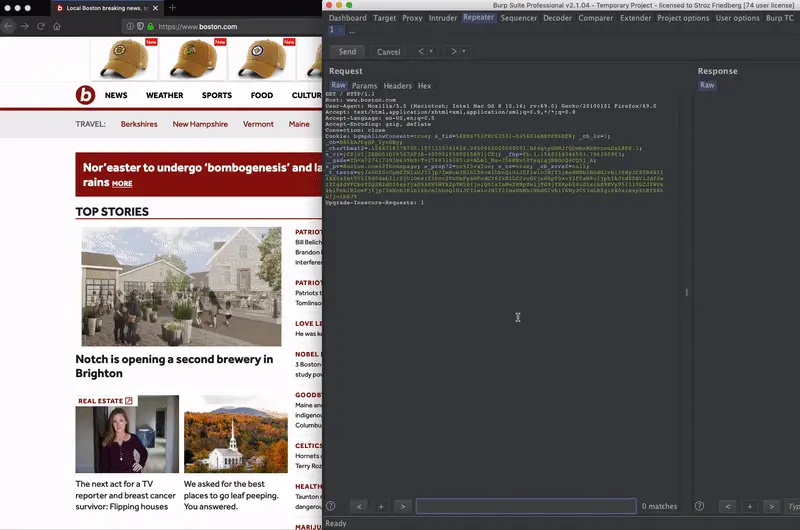Click the request search text field
800x530 pixels.
point(525,506)
